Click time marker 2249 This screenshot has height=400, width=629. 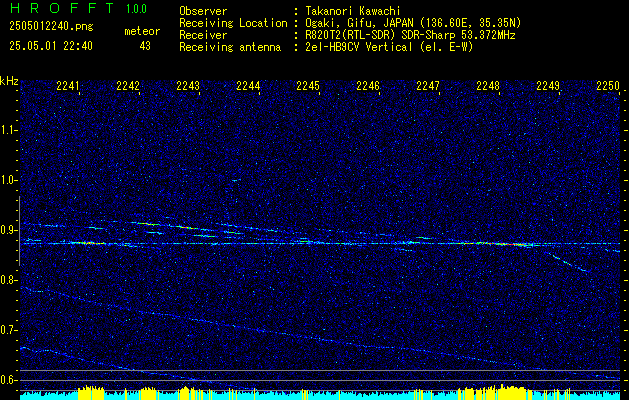[548, 86]
